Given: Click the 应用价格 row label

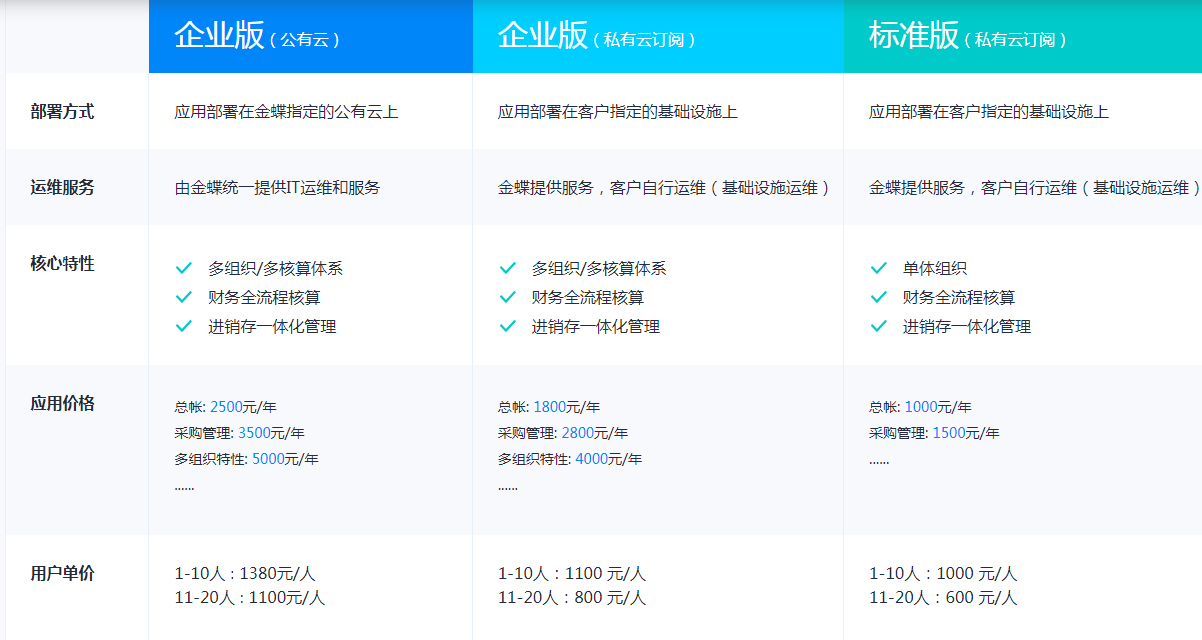Looking at the screenshot, I should (x=63, y=404).
